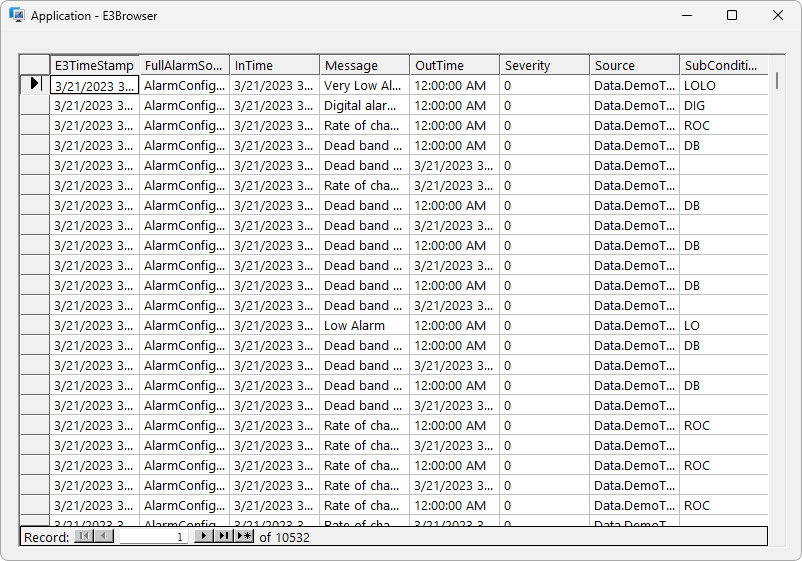Click the Digital alar... message cell

point(364,105)
